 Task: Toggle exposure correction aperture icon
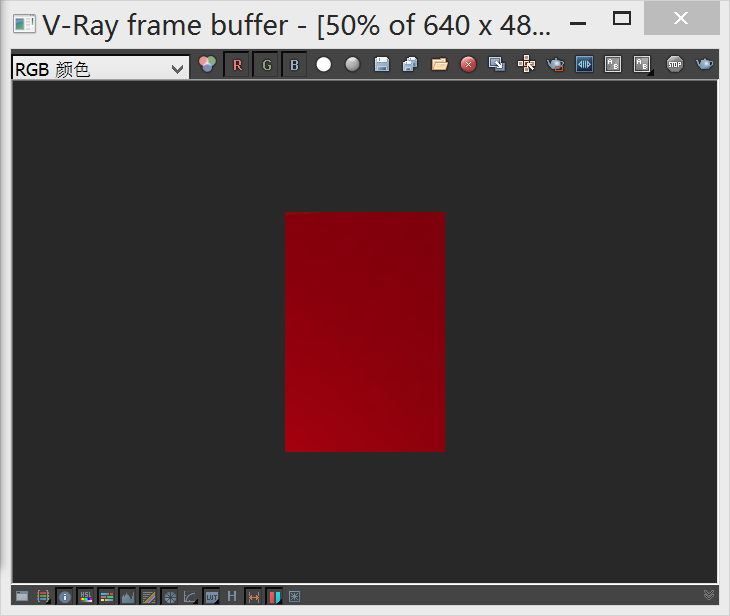coord(170,596)
